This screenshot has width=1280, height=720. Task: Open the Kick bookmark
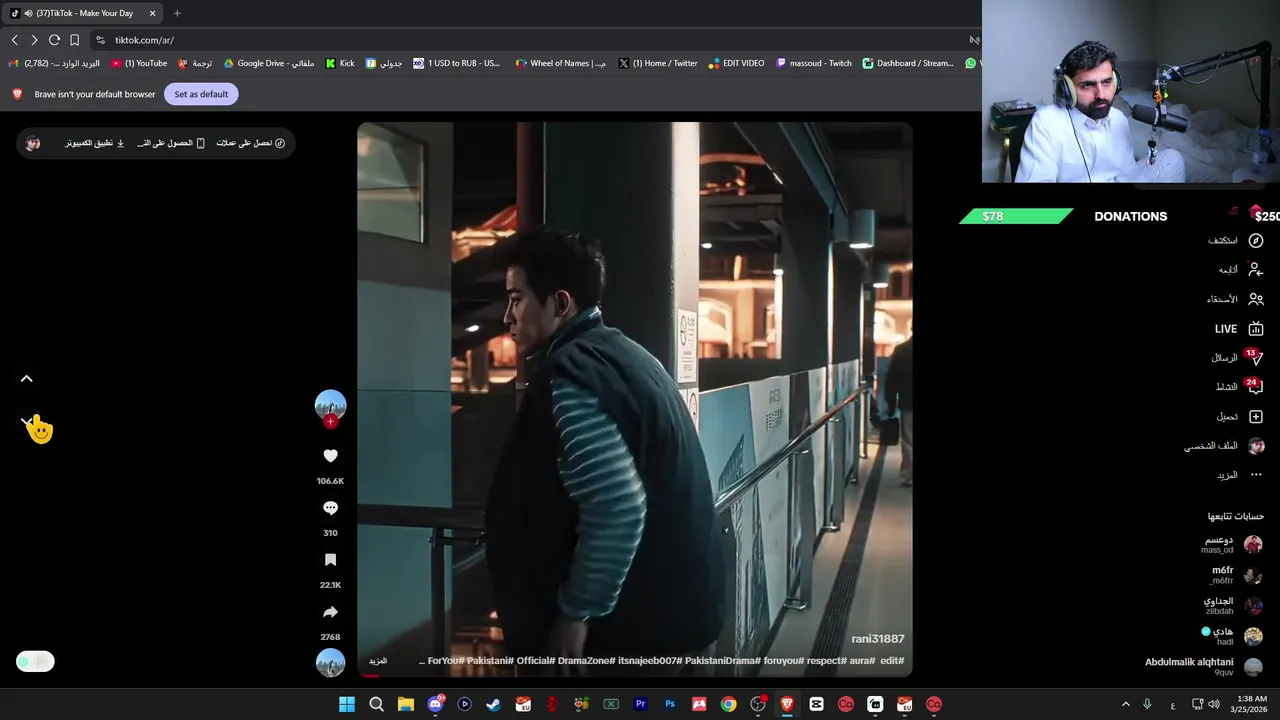tap(340, 63)
